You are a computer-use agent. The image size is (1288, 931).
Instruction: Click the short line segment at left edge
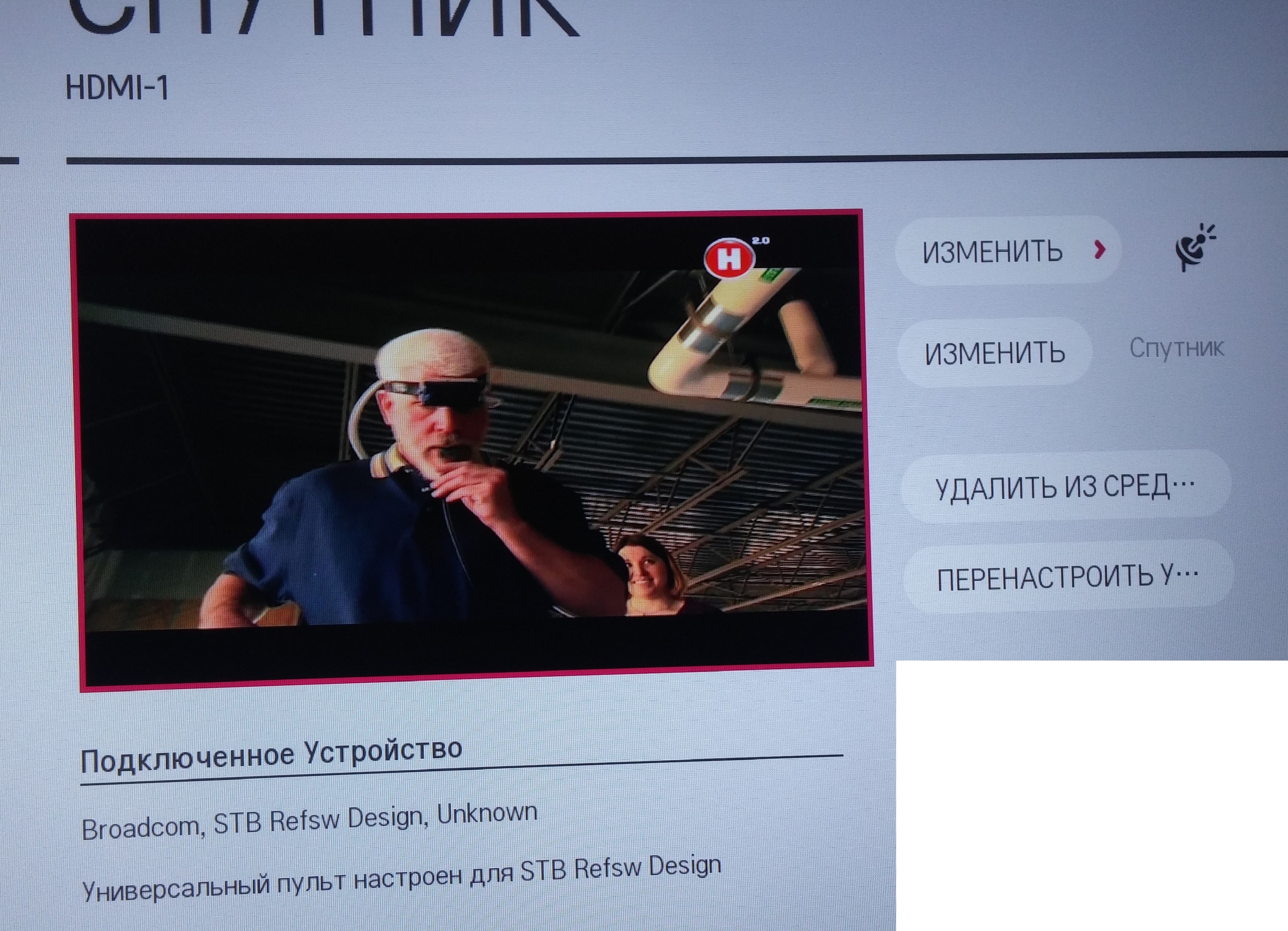(8, 161)
